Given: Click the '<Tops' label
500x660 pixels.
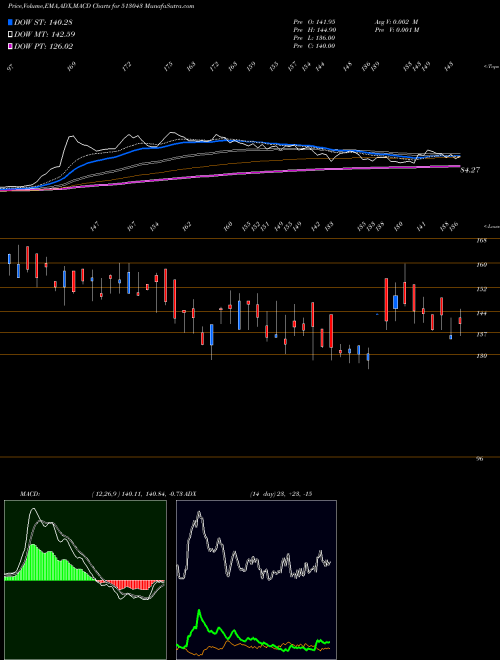Looking at the screenshot, I should point(491,67).
